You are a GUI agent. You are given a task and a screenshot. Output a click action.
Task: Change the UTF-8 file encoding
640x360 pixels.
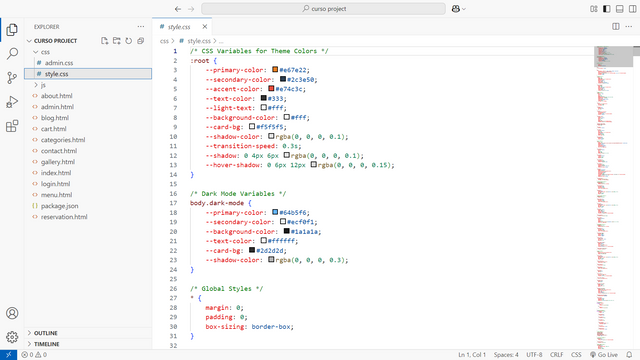click(x=534, y=355)
